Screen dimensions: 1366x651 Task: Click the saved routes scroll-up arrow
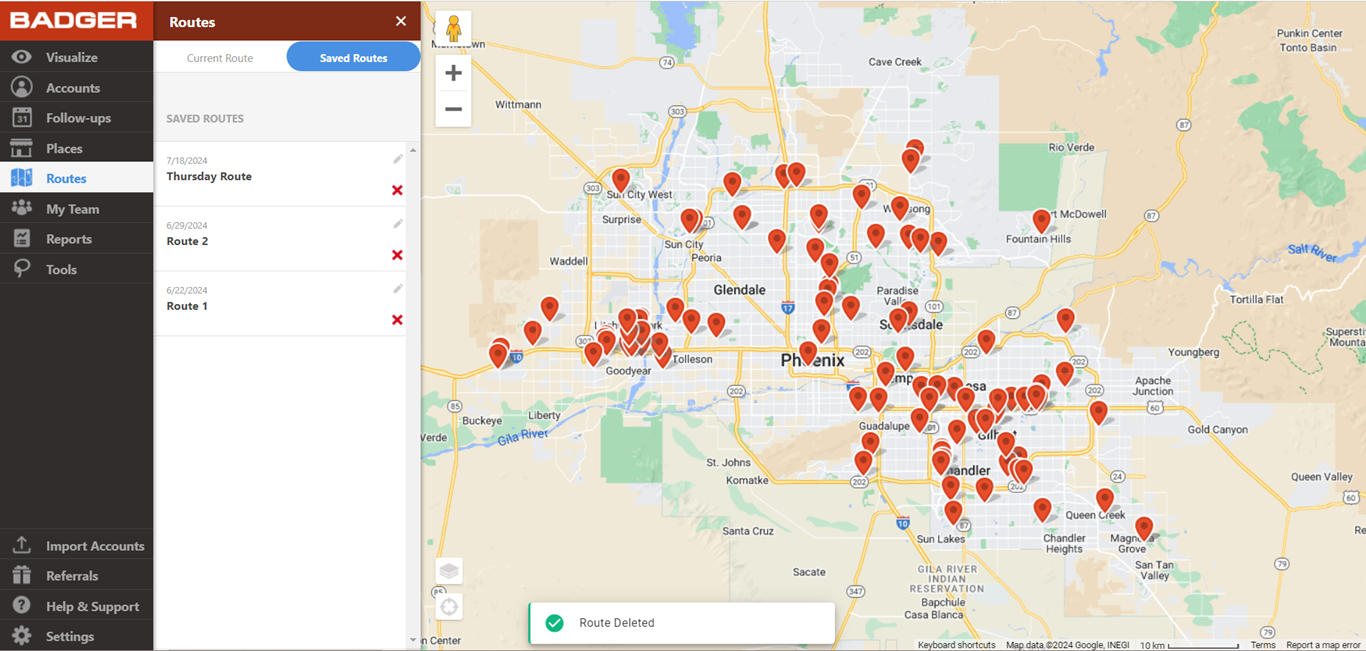[x=413, y=150]
